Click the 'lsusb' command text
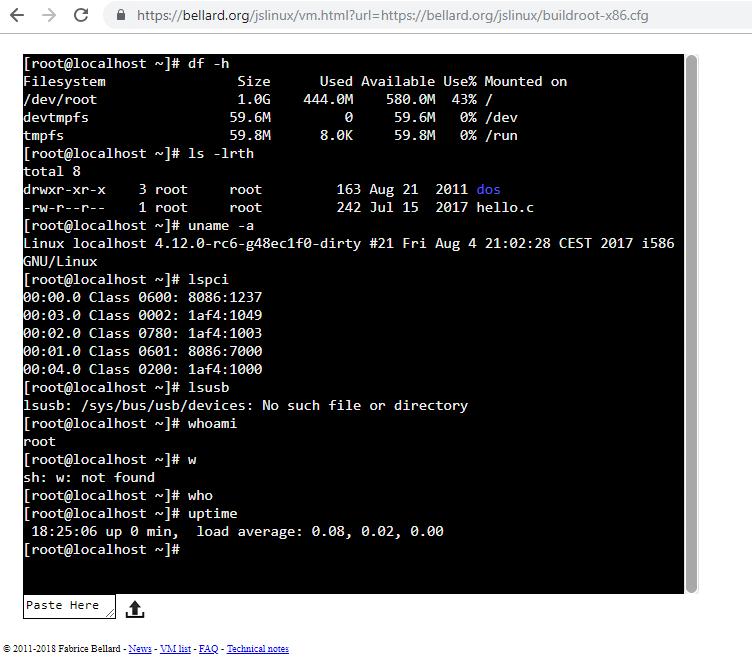 click(x=208, y=387)
